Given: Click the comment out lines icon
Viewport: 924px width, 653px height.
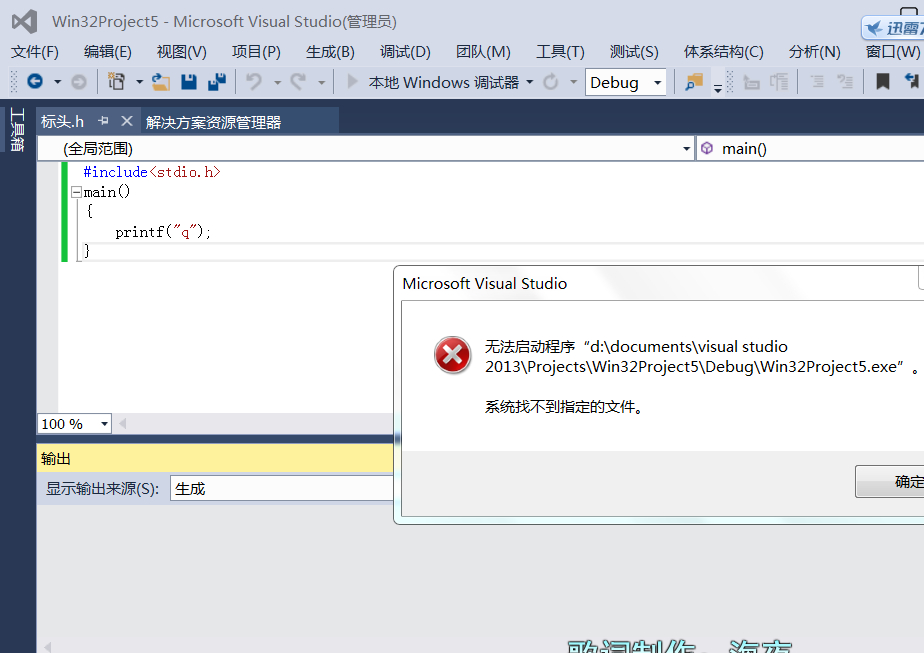Looking at the screenshot, I should tap(817, 82).
